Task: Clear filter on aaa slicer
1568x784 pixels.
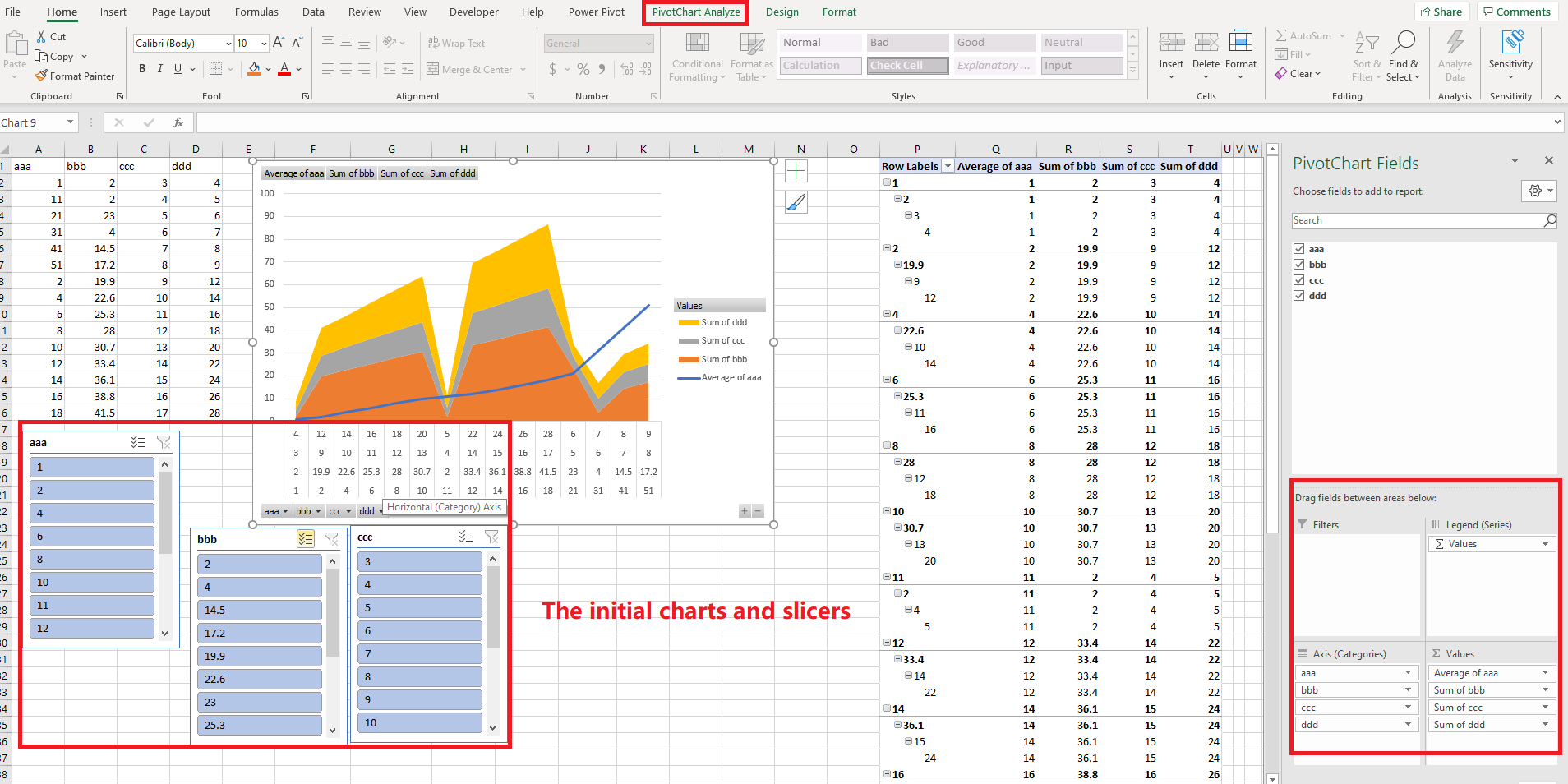Action: (x=164, y=442)
